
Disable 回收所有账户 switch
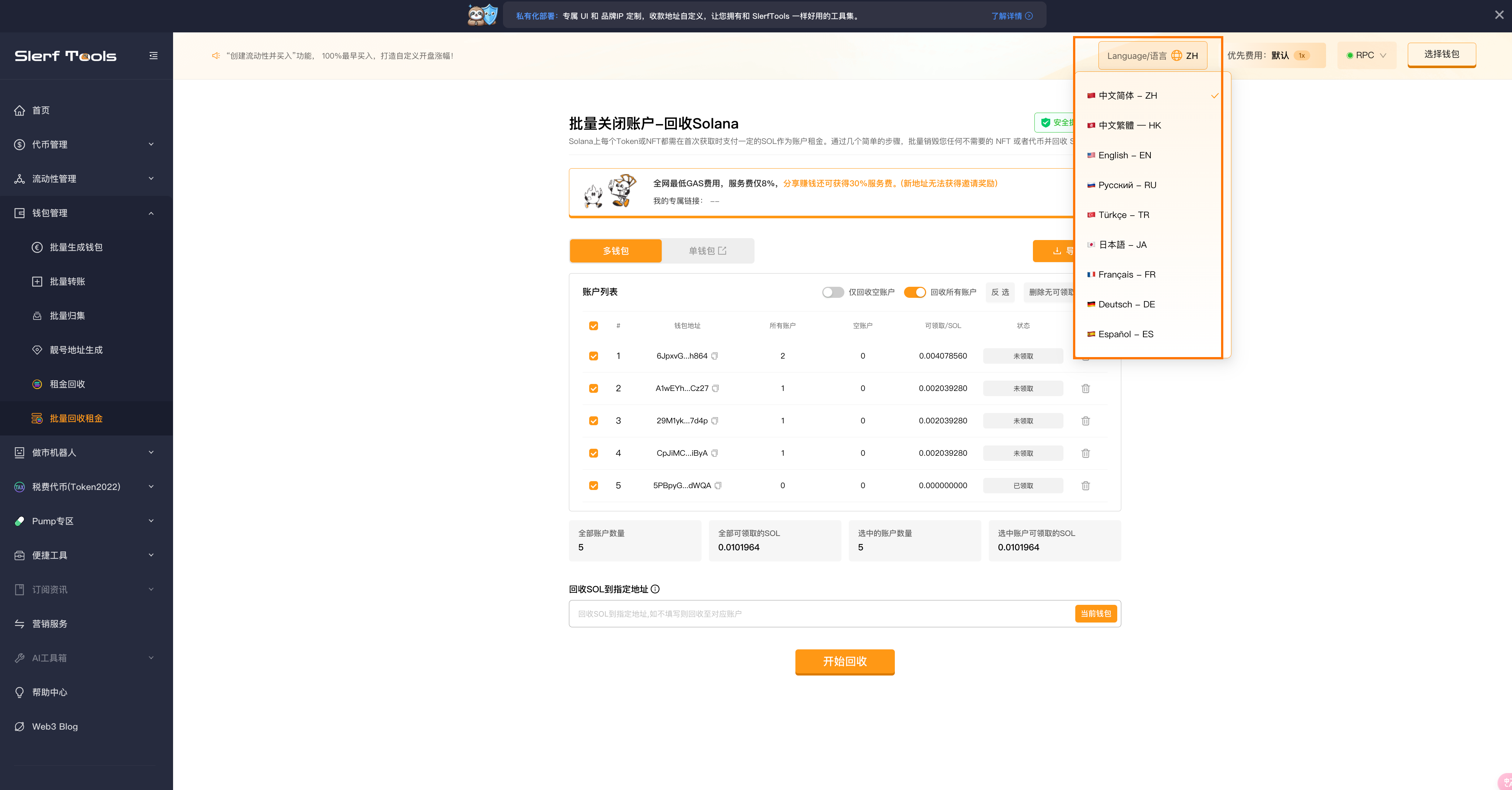(x=914, y=292)
